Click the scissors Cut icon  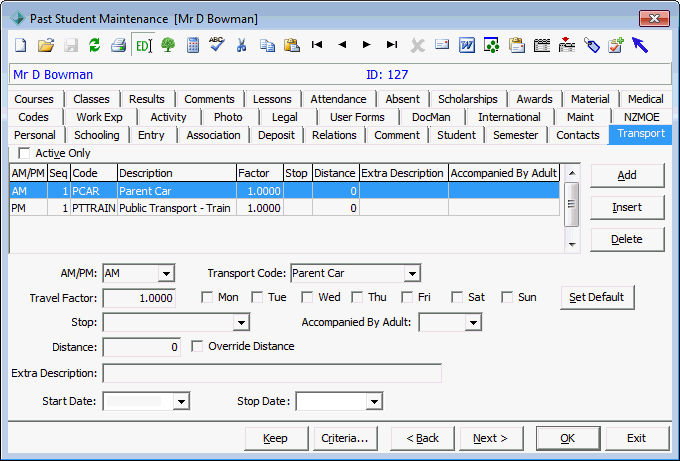pos(242,45)
